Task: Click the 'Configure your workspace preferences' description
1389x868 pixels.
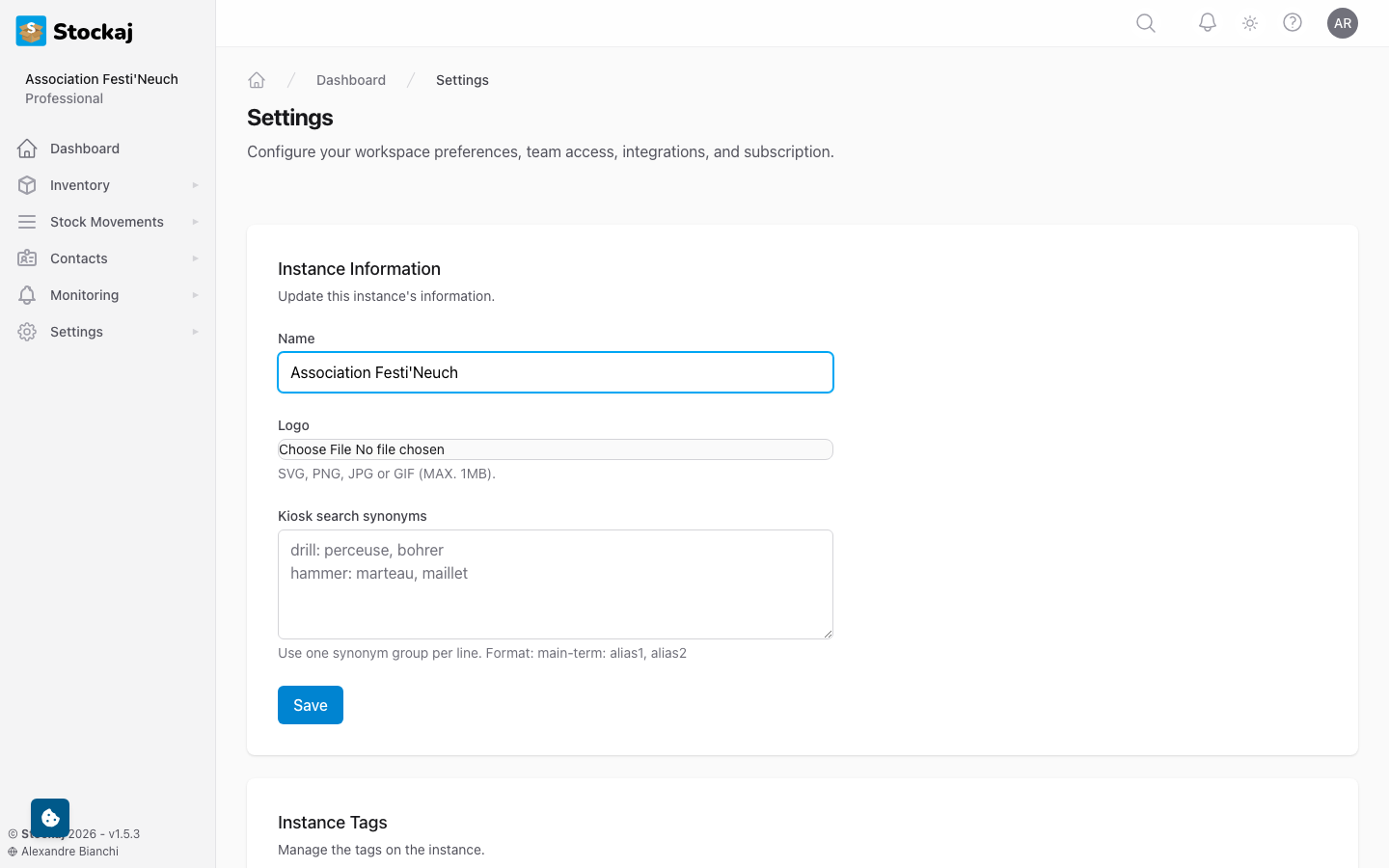Action: click(x=540, y=151)
